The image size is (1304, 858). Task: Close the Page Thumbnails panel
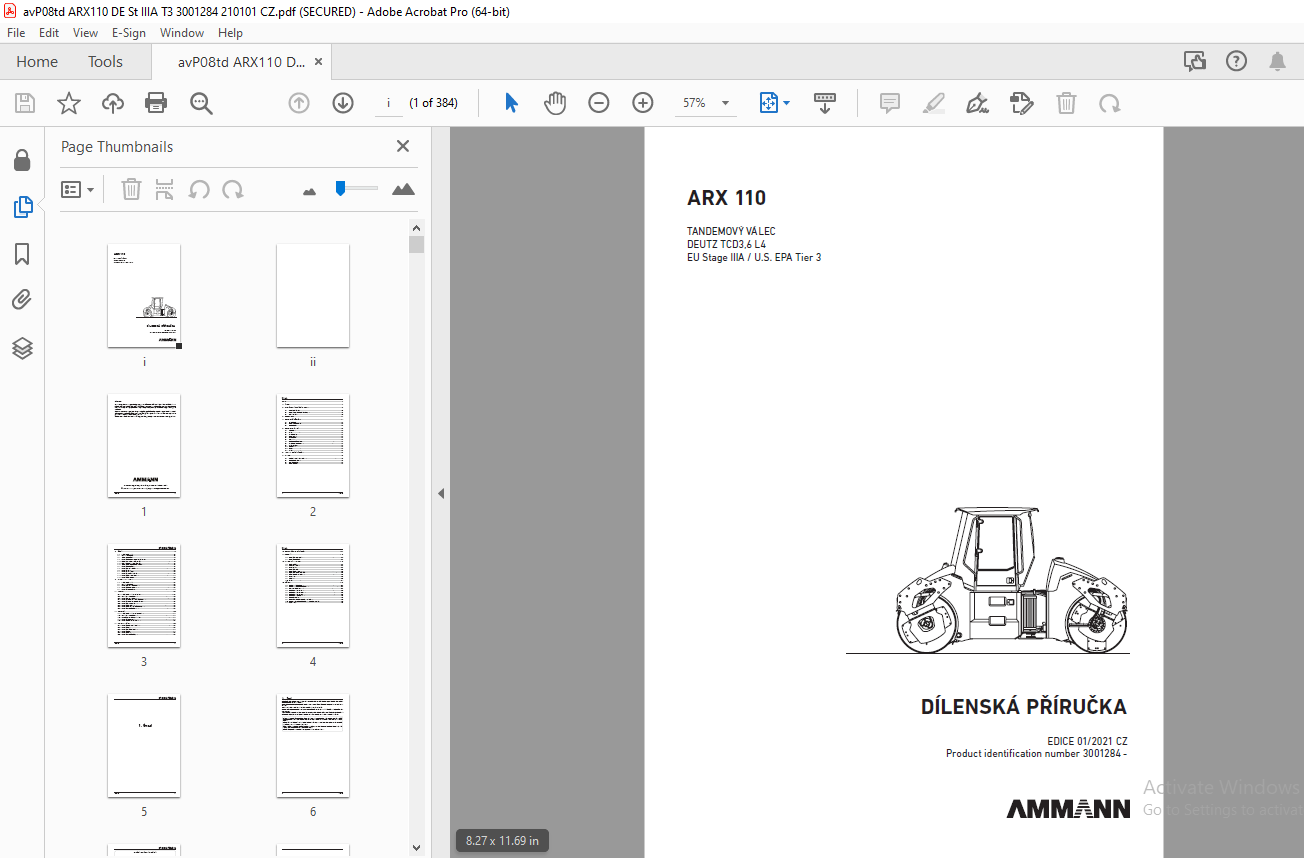(403, 146)
